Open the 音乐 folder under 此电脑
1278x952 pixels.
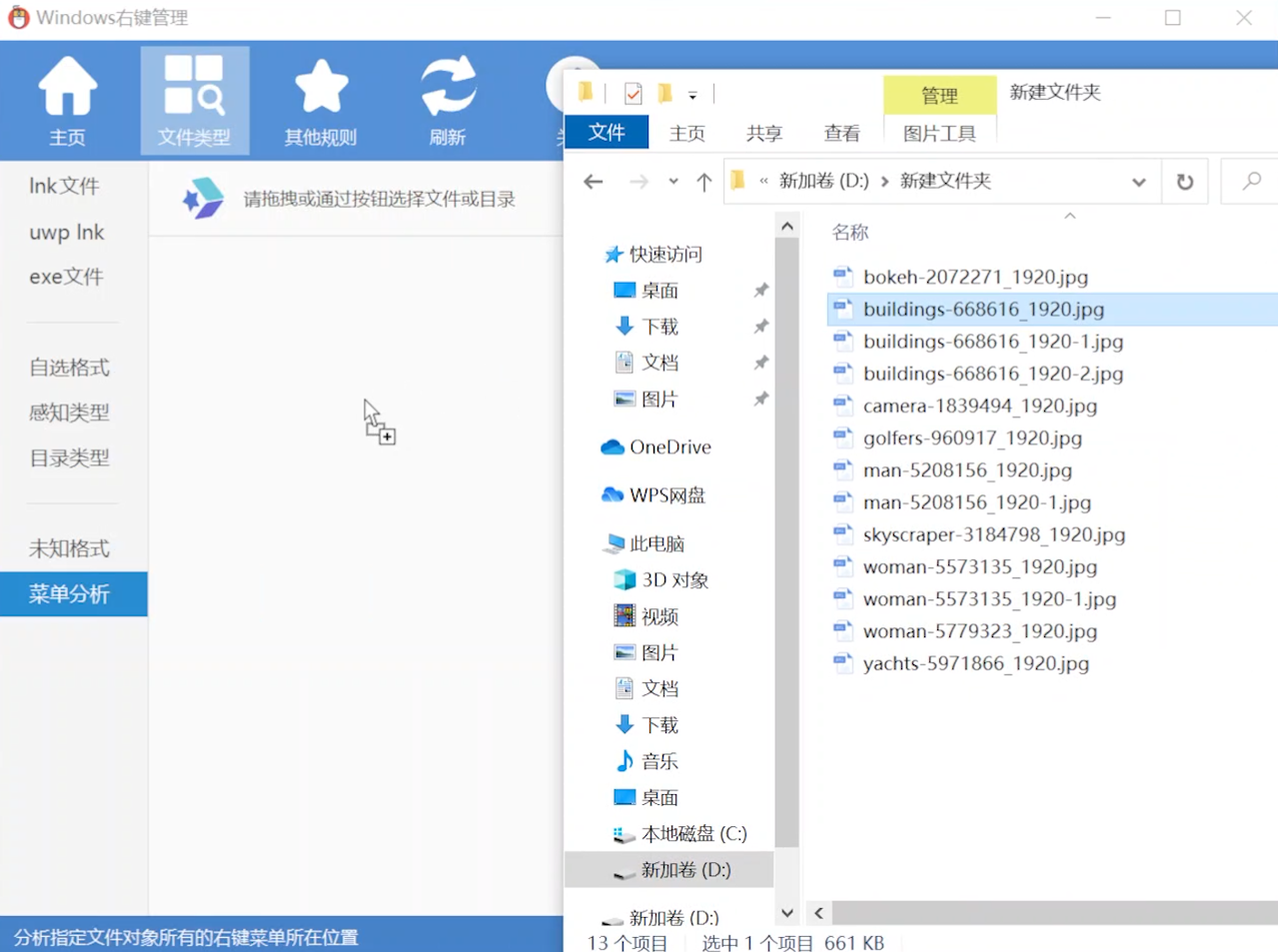645,761
